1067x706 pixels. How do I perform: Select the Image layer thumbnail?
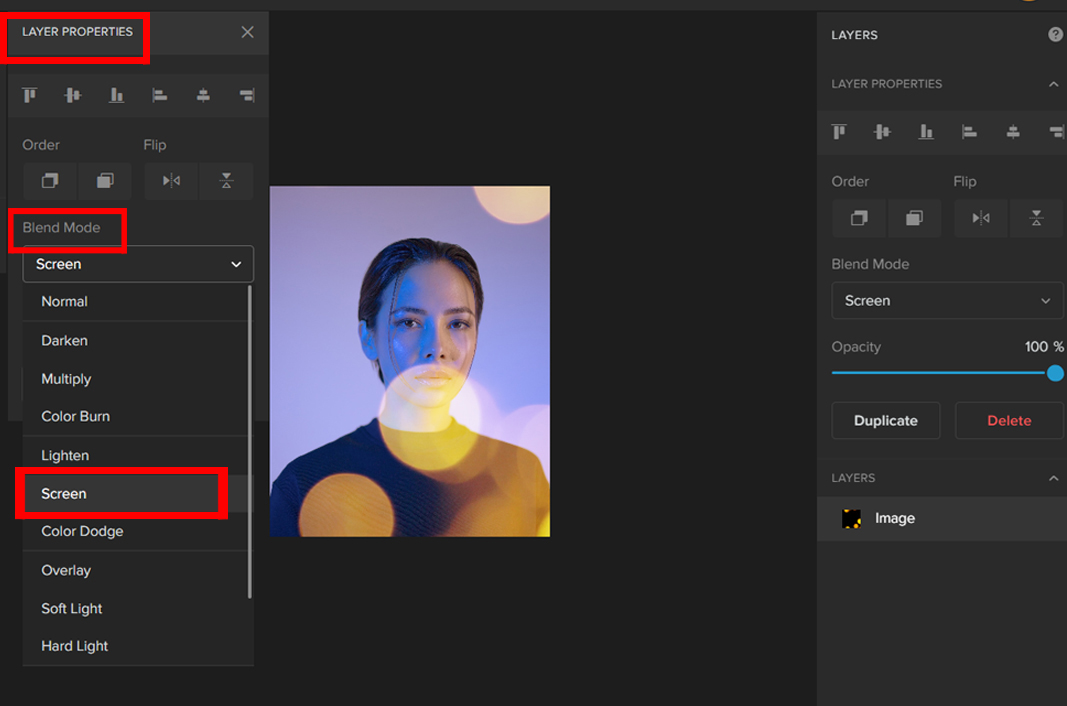point(852,519)
